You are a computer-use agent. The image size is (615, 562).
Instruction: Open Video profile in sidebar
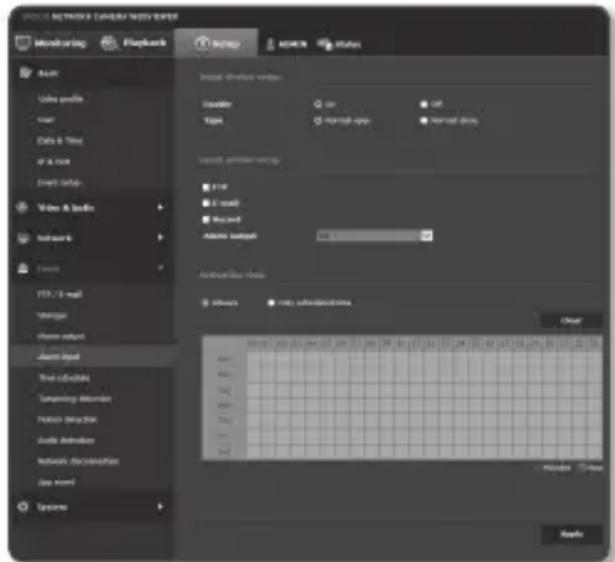click(x=60, y=99)
